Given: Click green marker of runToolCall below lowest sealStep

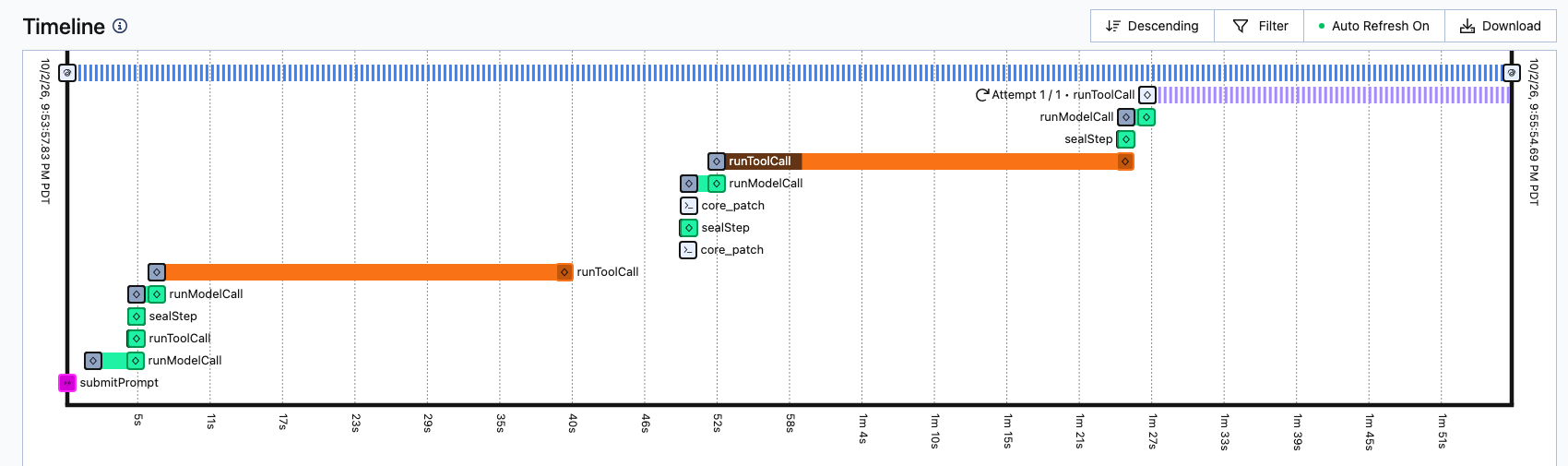Looking at the screenshot, I should tap(137, 339).
